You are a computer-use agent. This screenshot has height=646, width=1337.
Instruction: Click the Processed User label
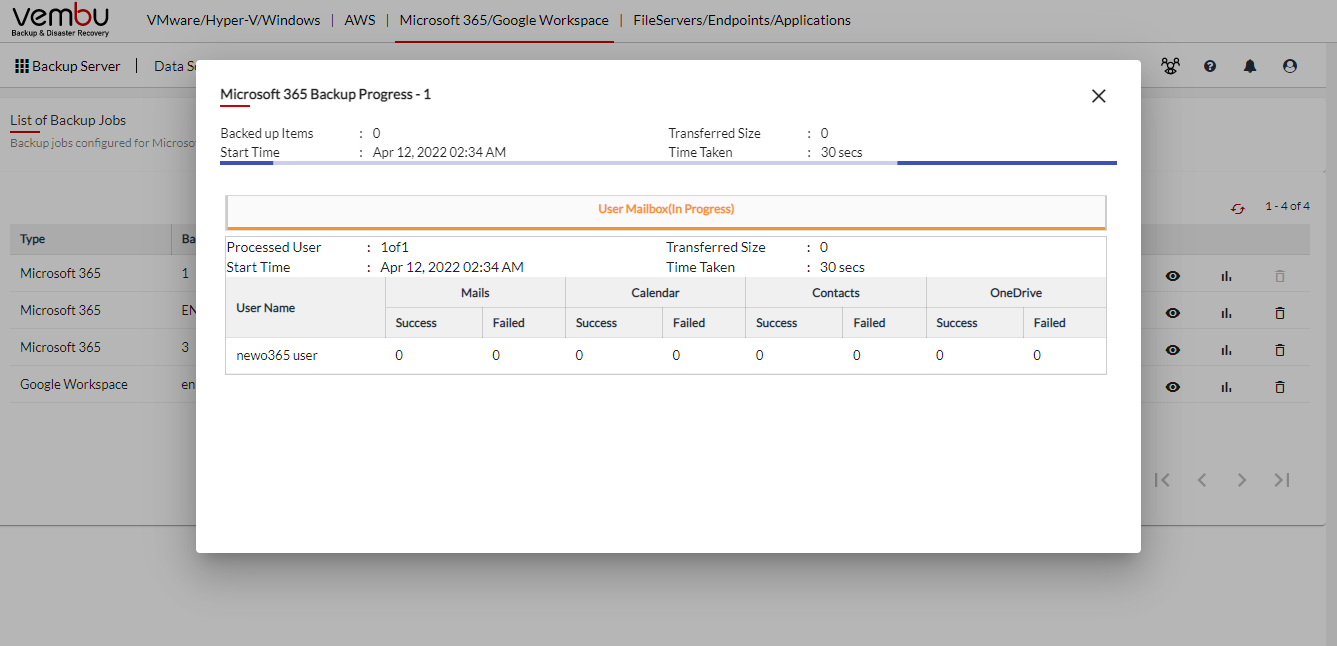(x=274, y=247)
